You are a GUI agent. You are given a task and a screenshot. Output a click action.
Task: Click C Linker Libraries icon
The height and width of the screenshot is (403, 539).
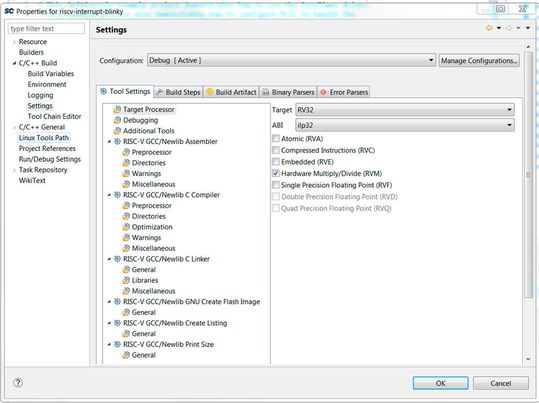point(126,280)
